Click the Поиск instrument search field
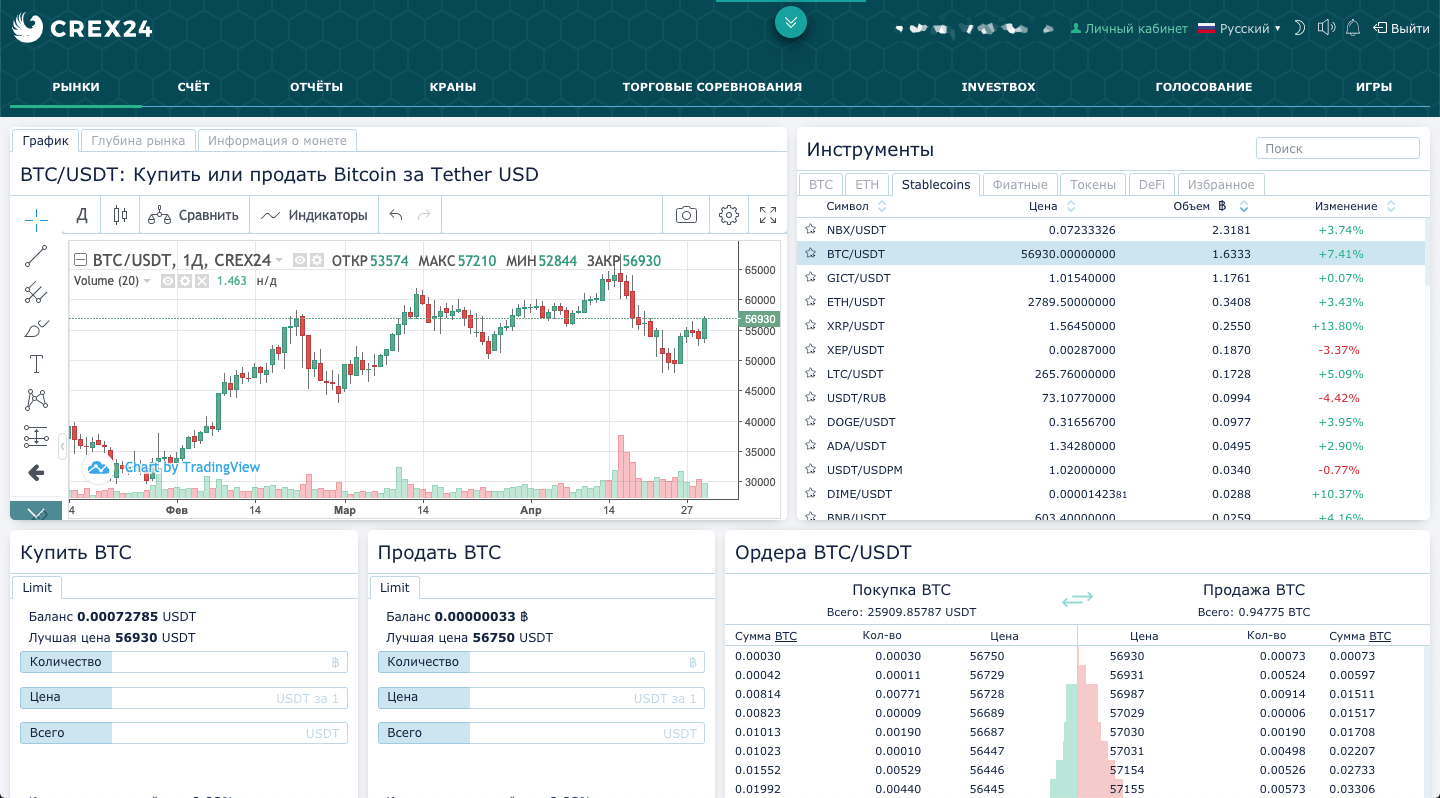The height and width of the screenshot is (798, 1440). point(1338,148)
